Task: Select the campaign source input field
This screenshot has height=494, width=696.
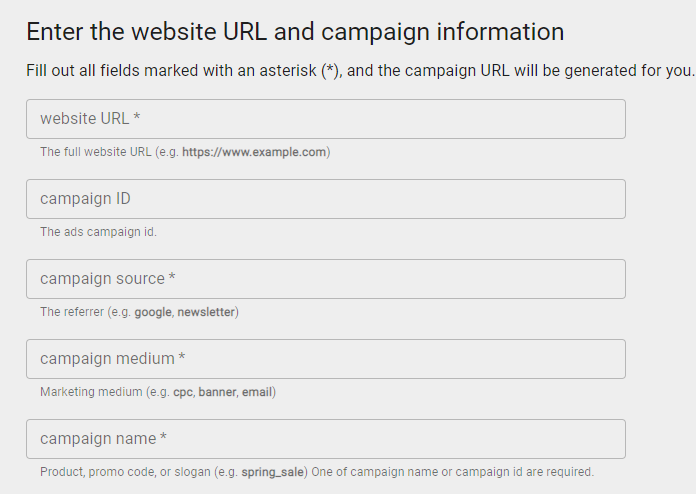Action: point(325,279)
